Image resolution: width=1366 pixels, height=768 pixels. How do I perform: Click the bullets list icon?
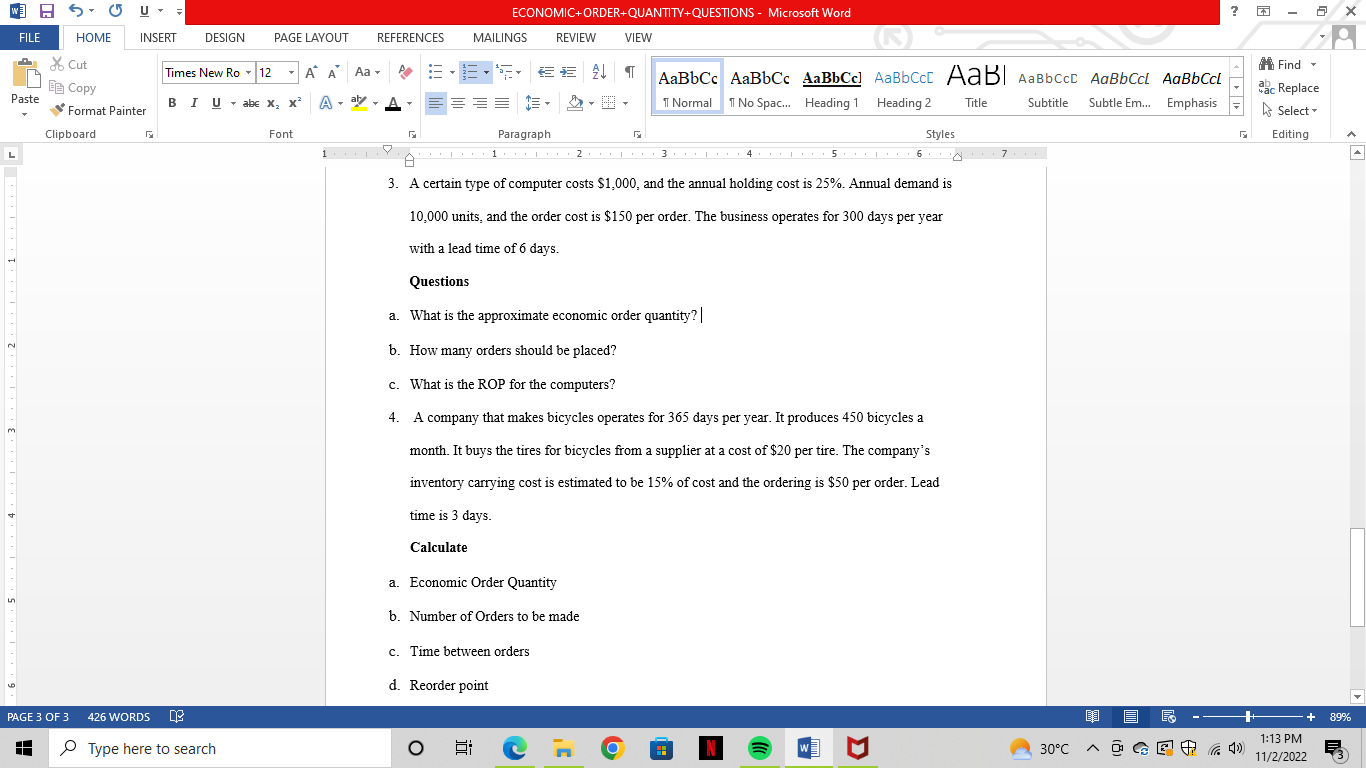coord(436,71)
